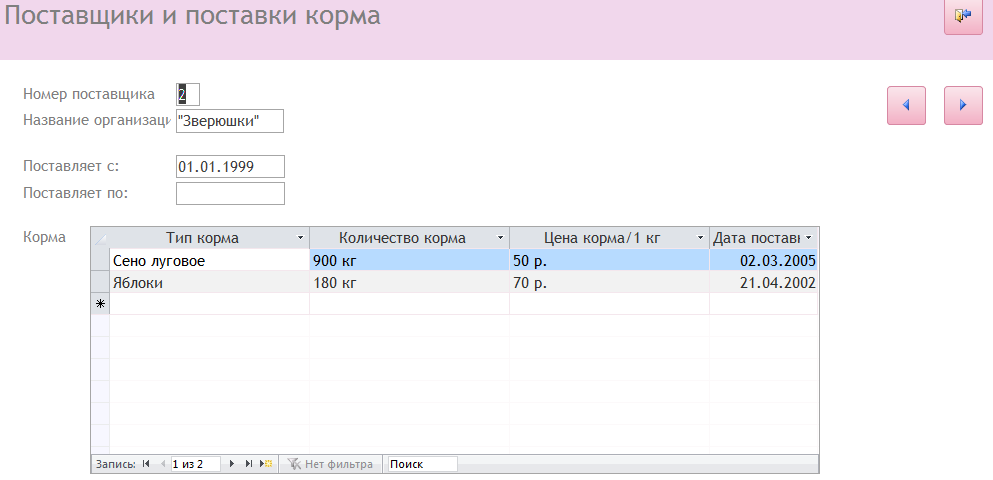Go to the next supplier record
The width and height of the screenshot is (993, 480).
pos(963,105)
